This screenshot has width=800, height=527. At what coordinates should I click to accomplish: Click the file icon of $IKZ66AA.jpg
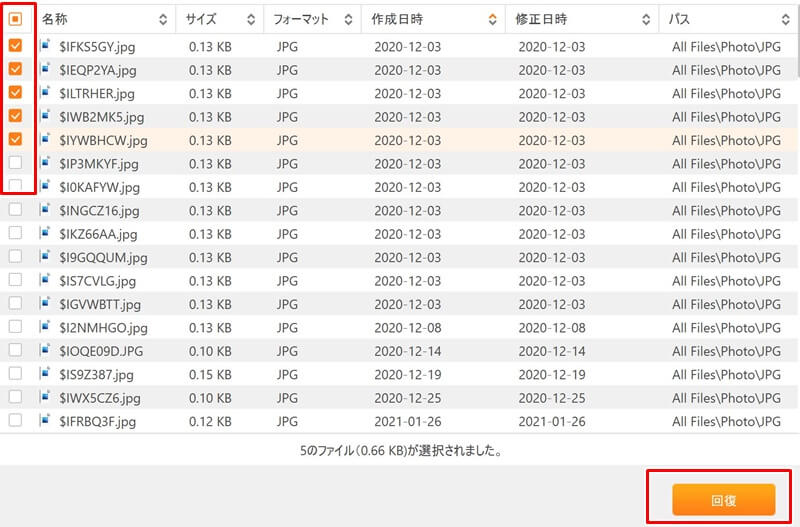point(46,233)
